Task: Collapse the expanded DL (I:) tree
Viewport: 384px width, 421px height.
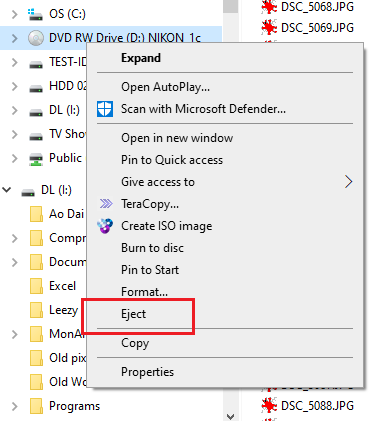Action: (x=7, y=190)
